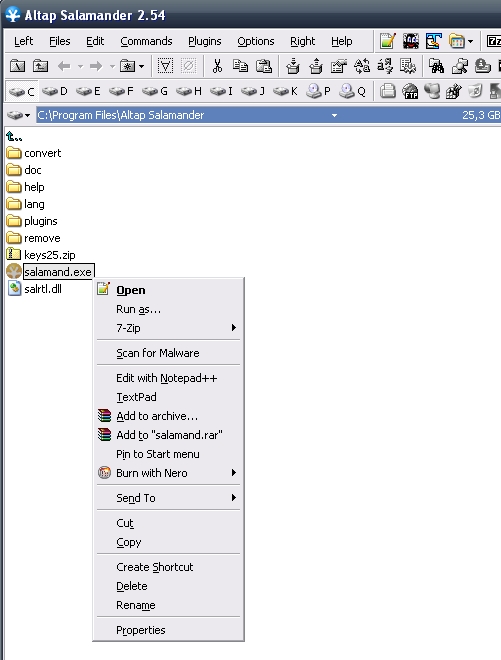Select drive C button

coord(22,91)
